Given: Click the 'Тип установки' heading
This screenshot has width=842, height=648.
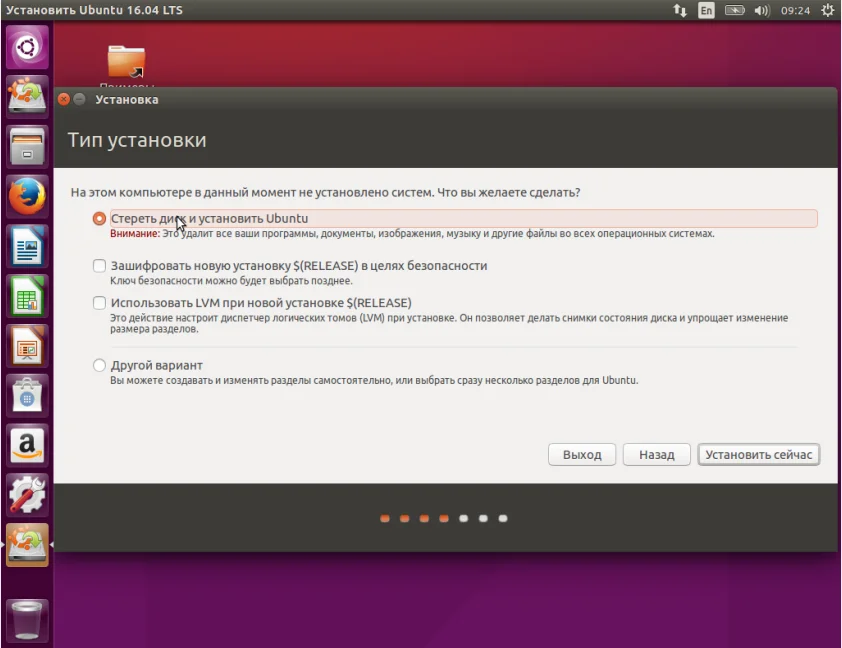Looking at the screenshot, I should click(137, 140).
